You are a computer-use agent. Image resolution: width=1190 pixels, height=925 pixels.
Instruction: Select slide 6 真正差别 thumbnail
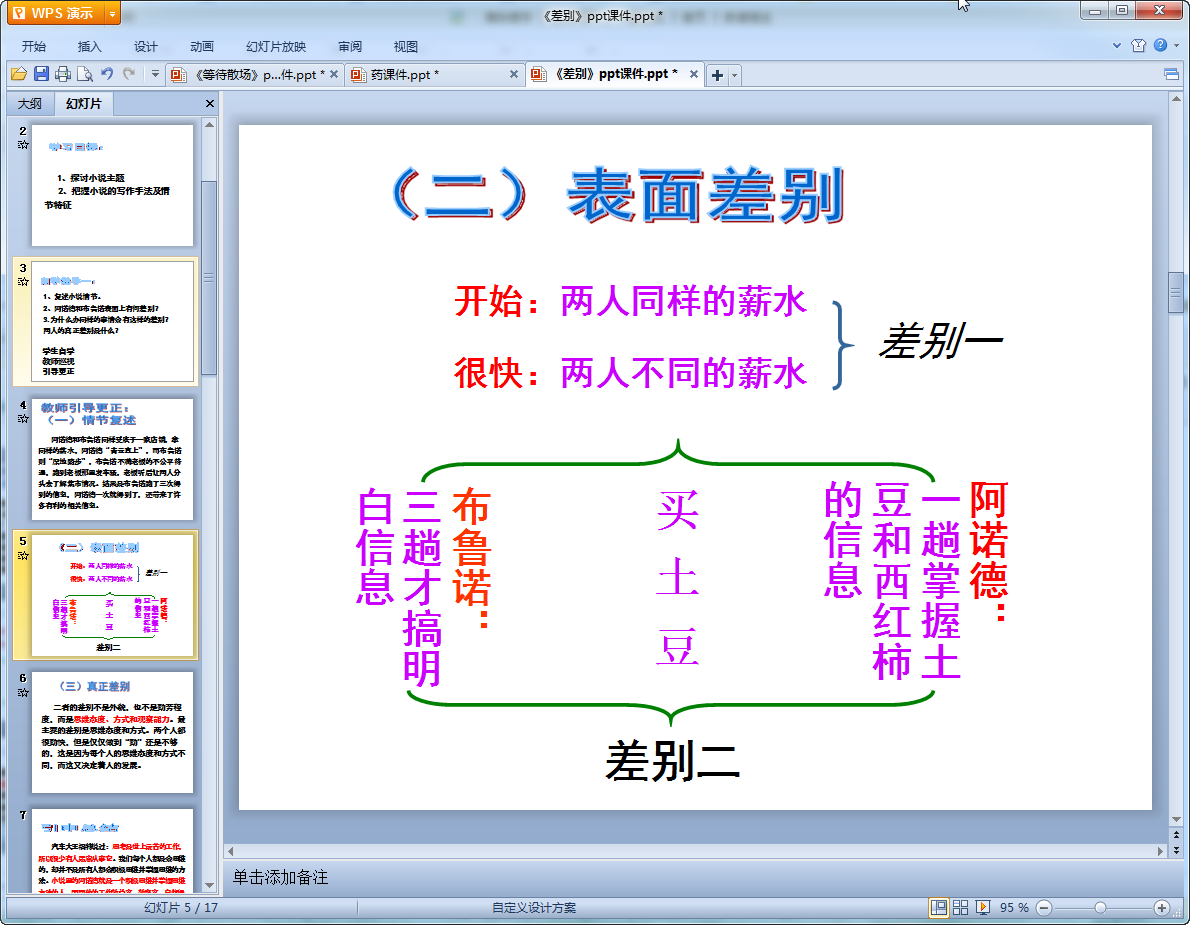click(112, 732)
